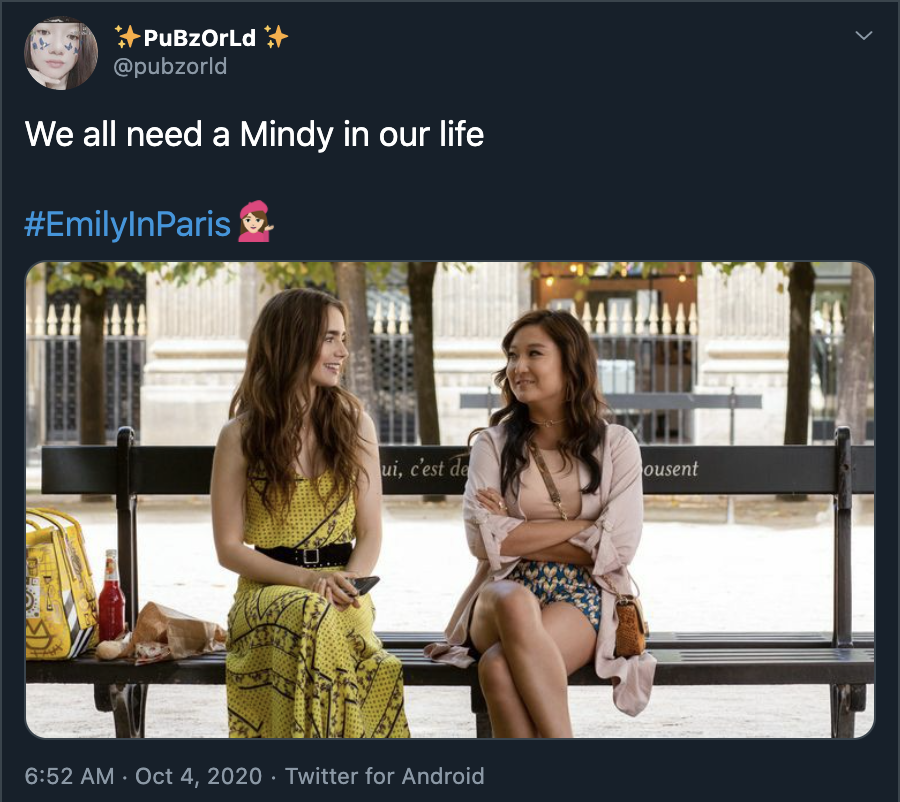Click the black belt on yellow dress
The image size is (900, 802).
point(304,555)
